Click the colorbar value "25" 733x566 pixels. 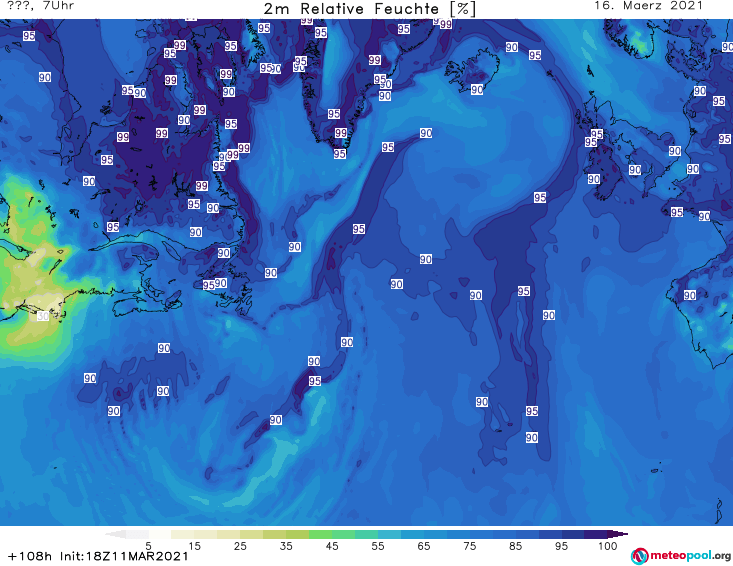click(x=240, y=546)
